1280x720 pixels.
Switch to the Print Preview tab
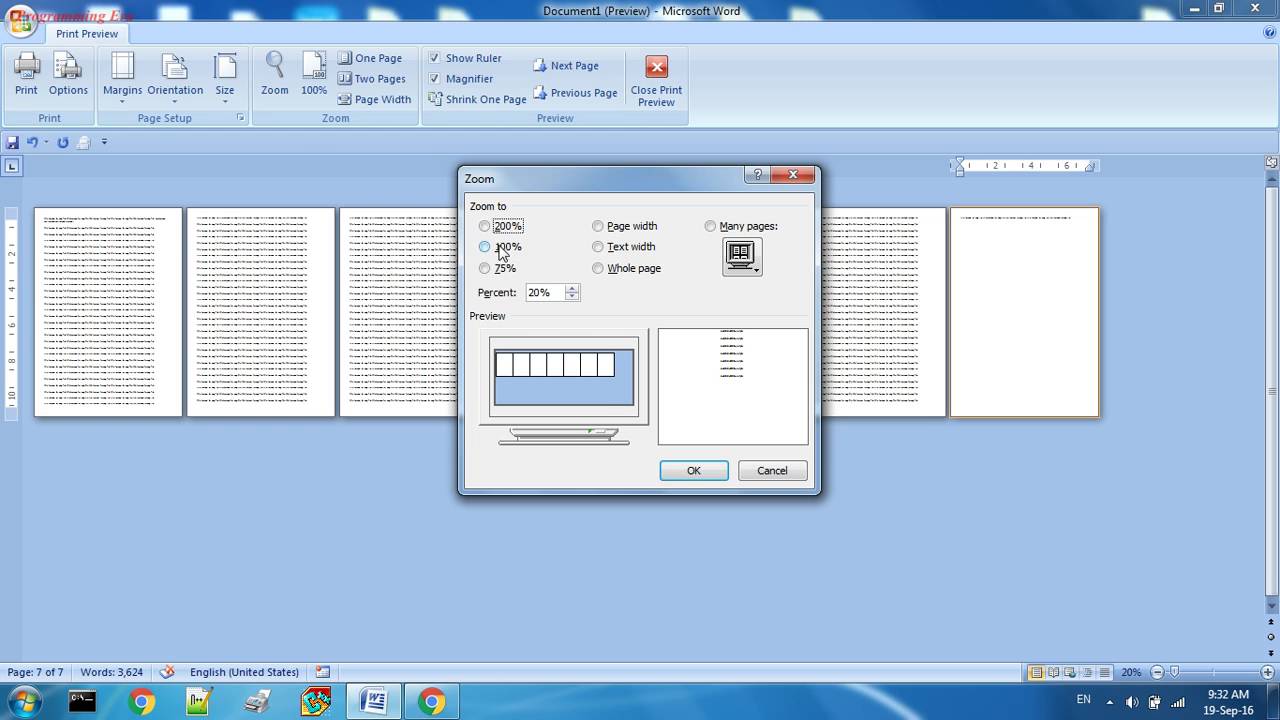tap(87, 33)
